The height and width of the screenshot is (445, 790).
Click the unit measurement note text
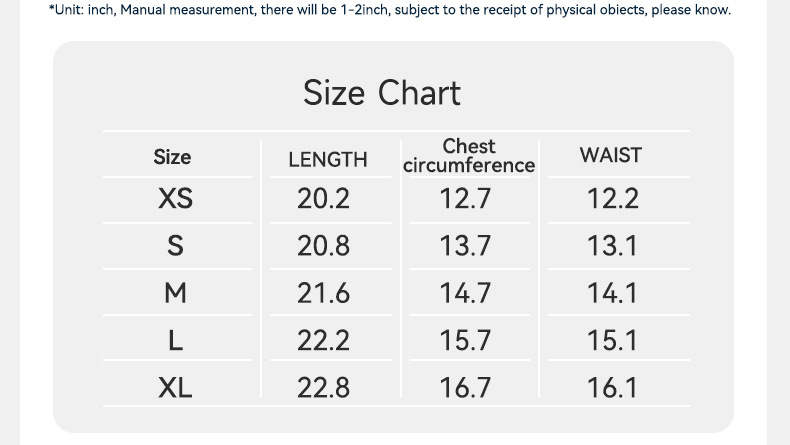coord(389,10)
